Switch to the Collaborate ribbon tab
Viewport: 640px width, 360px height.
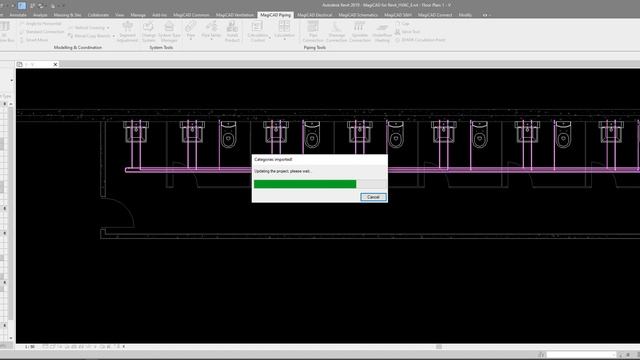pos(98,15)
